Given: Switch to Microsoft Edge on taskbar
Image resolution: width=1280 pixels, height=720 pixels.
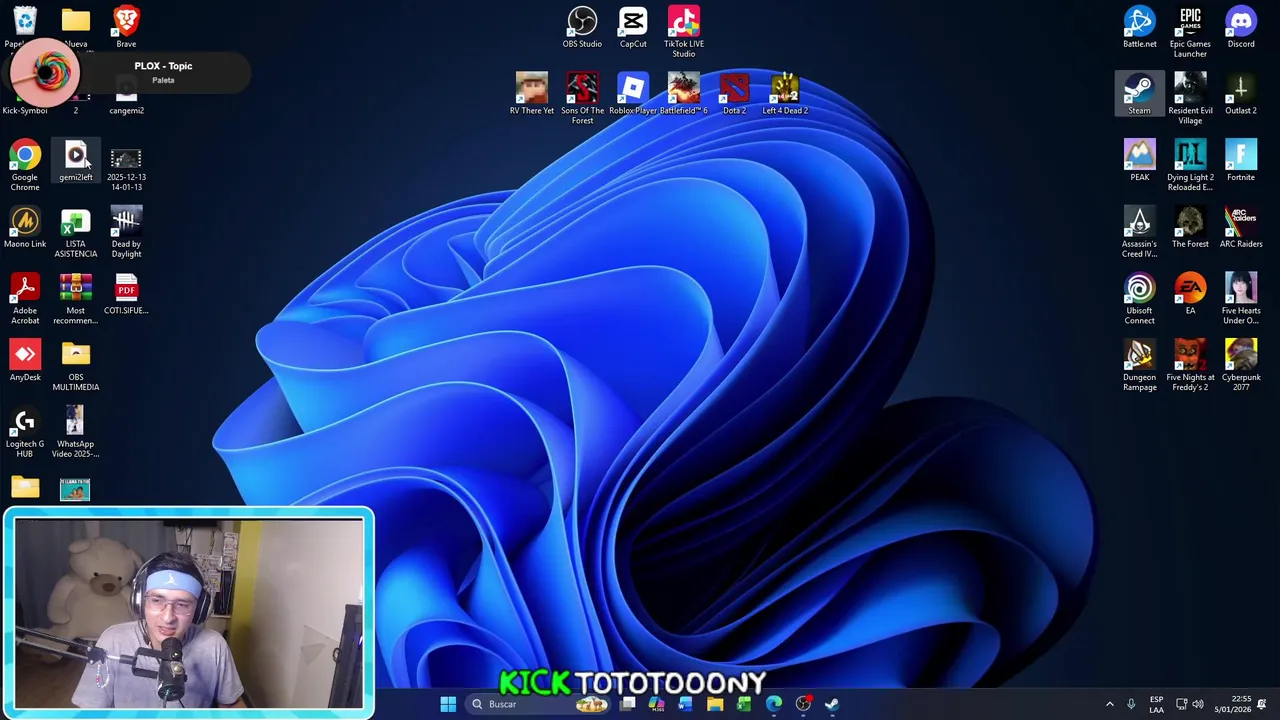Looking at the screenshot, I should [x=773, y=704].
